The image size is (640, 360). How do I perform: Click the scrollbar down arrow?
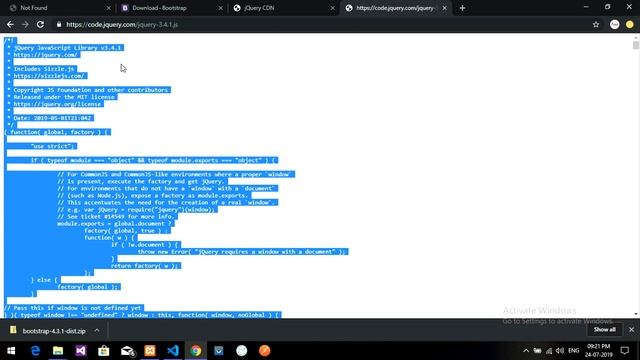[636, 314]
